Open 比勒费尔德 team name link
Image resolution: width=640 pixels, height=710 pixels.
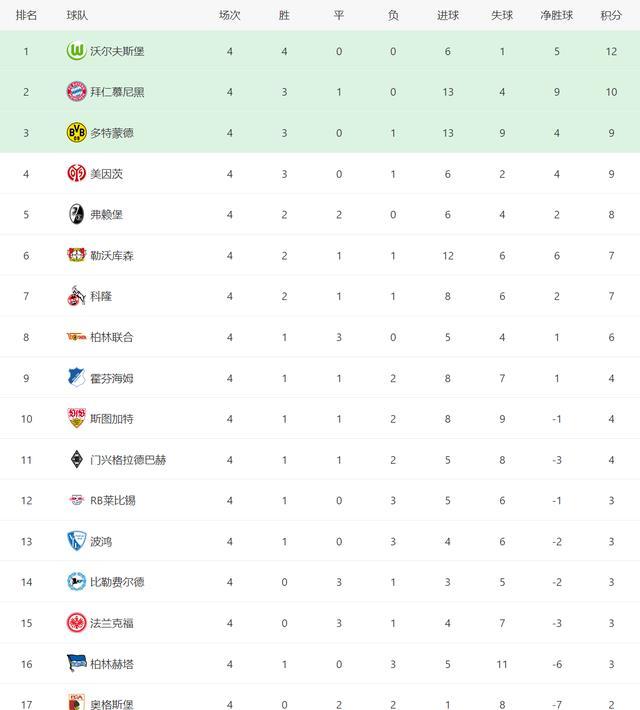coord(117,582)
